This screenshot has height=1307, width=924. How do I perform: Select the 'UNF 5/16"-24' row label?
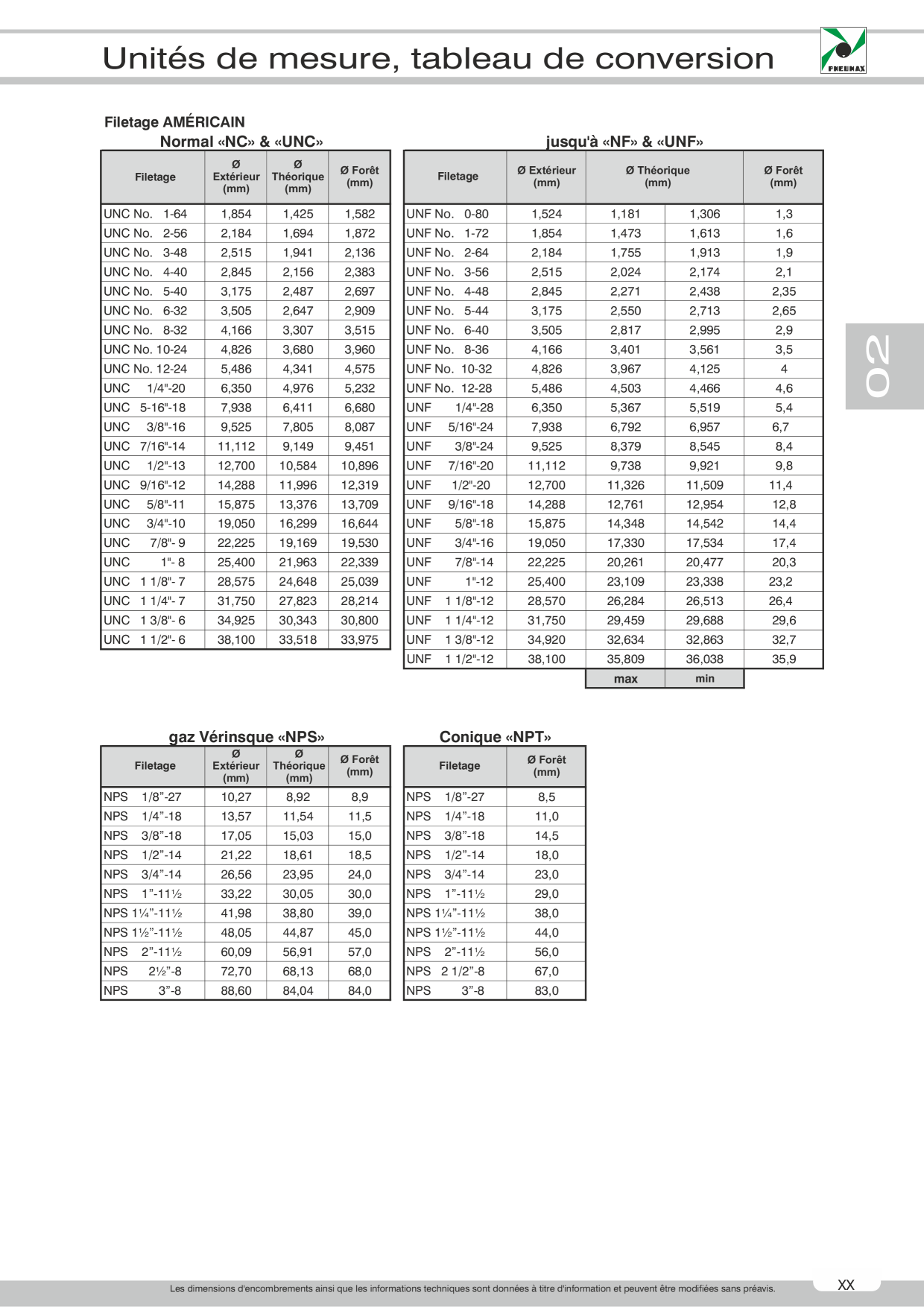click(x=450, y=427)
